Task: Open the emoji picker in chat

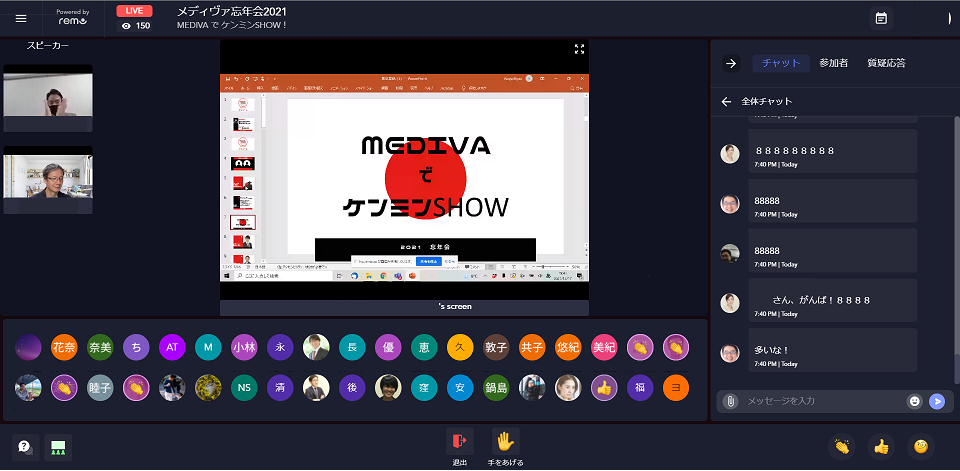Action: point(914,401)
